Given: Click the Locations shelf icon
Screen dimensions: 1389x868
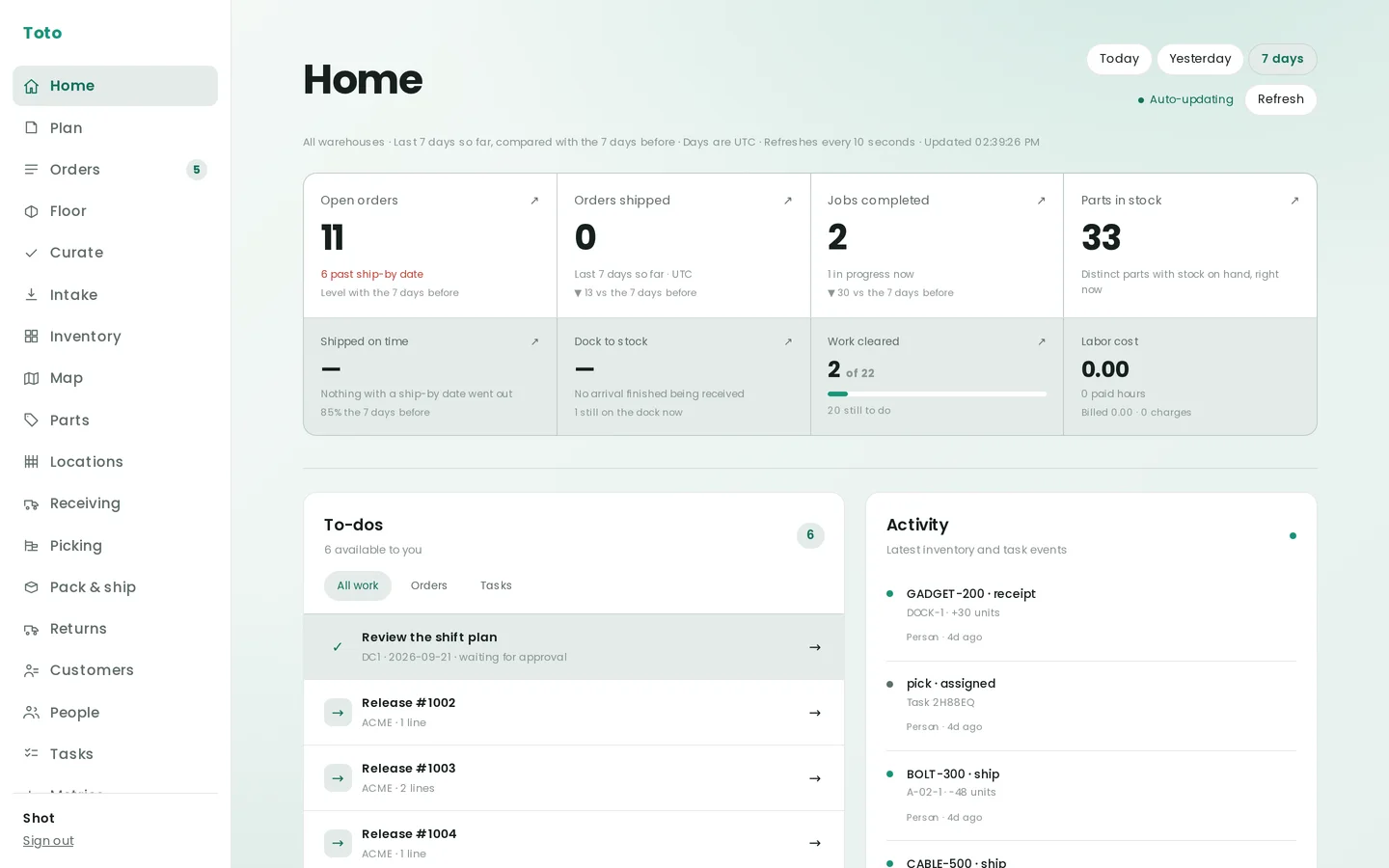Looking at the screenshot, I should 31,462.
